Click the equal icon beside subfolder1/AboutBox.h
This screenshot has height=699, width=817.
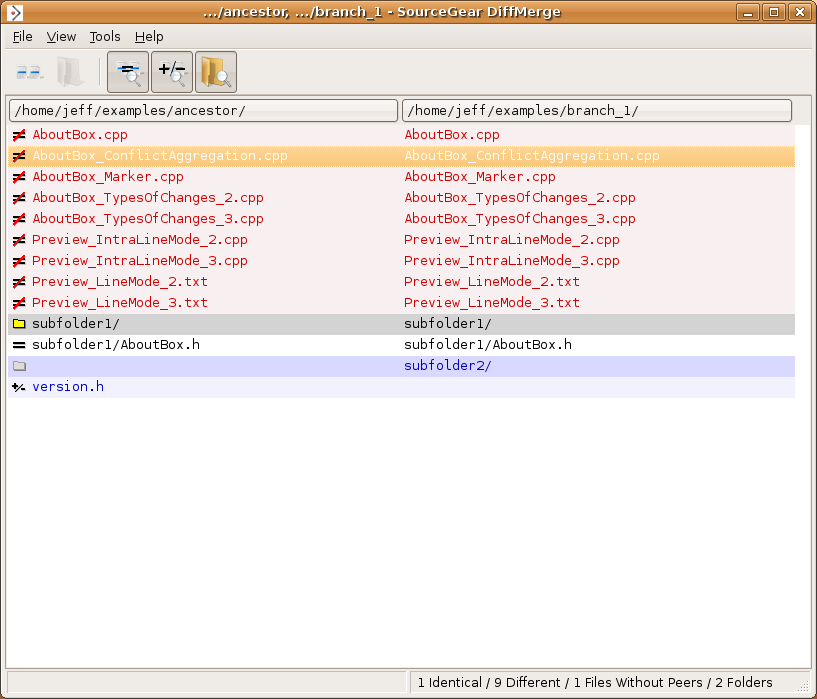19,345
